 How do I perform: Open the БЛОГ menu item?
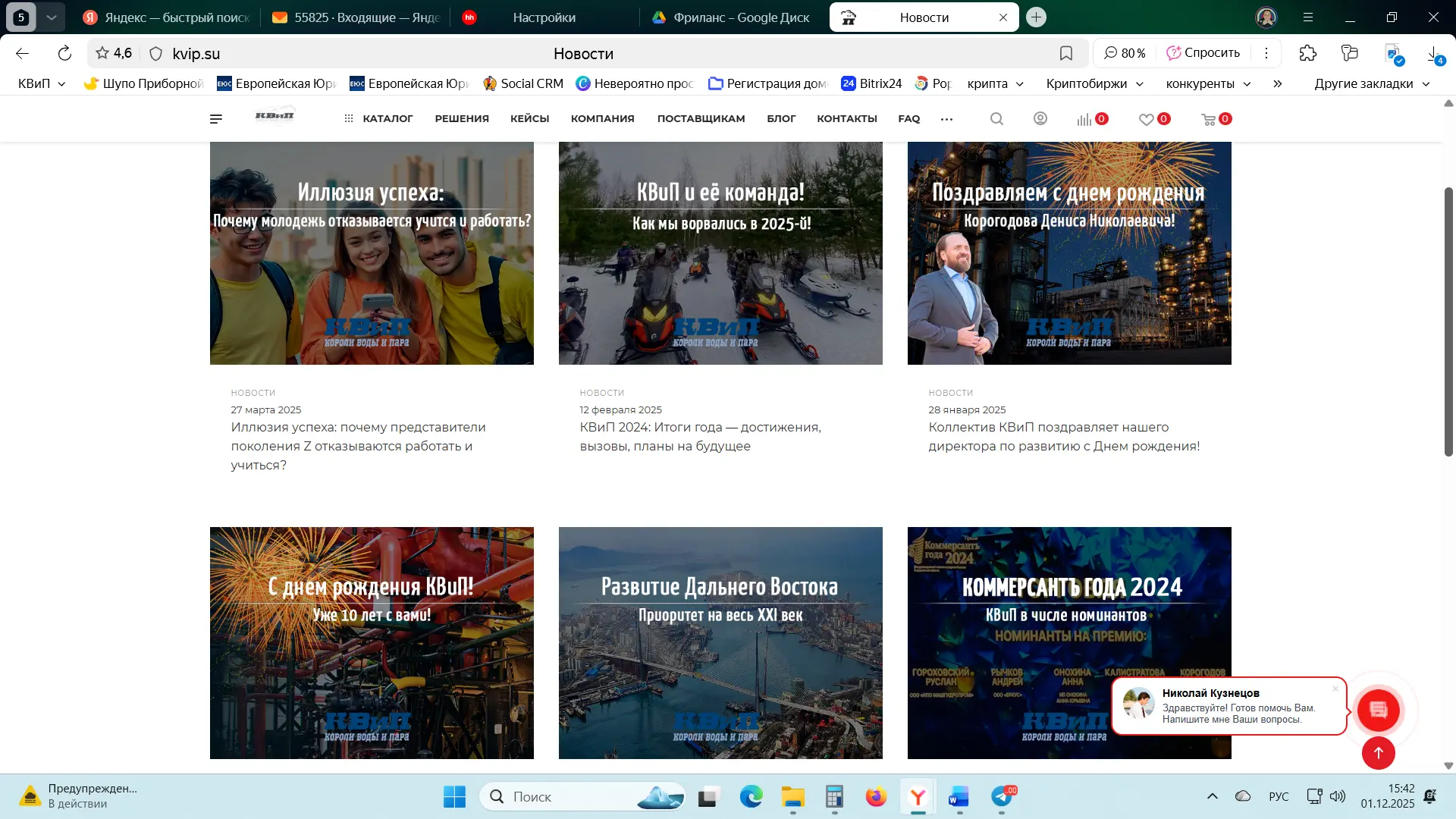click(x=781, y=119)
